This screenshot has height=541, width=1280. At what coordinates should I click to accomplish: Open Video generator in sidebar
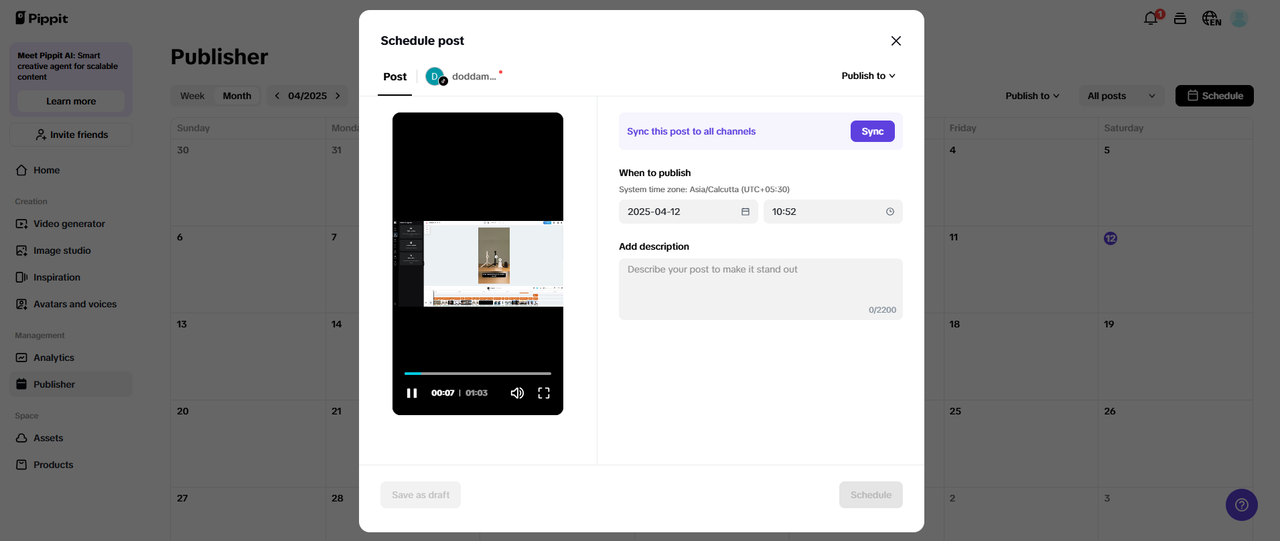coord(71,224)
